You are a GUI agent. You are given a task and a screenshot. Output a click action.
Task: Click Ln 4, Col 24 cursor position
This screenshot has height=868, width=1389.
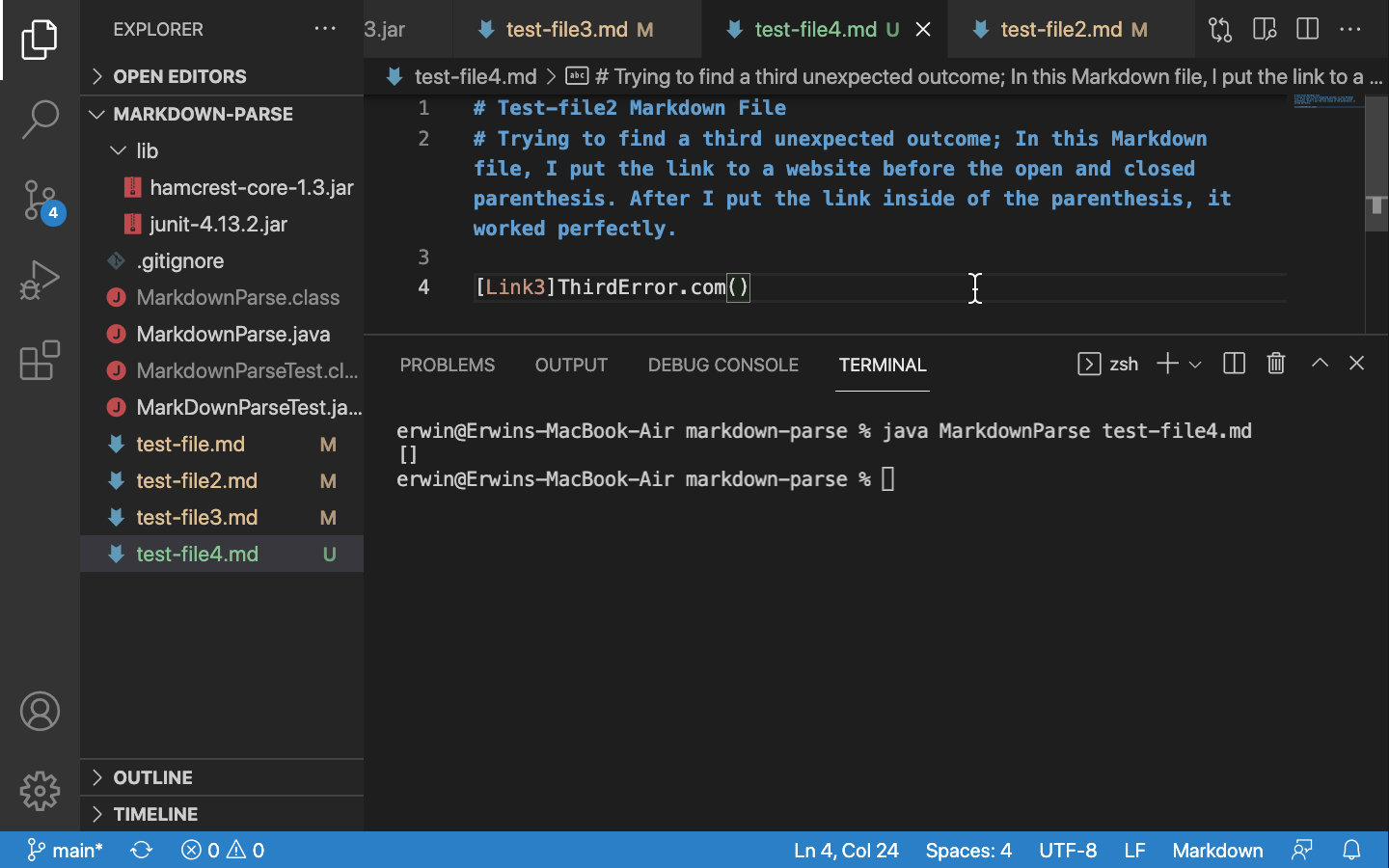[846, 850]
